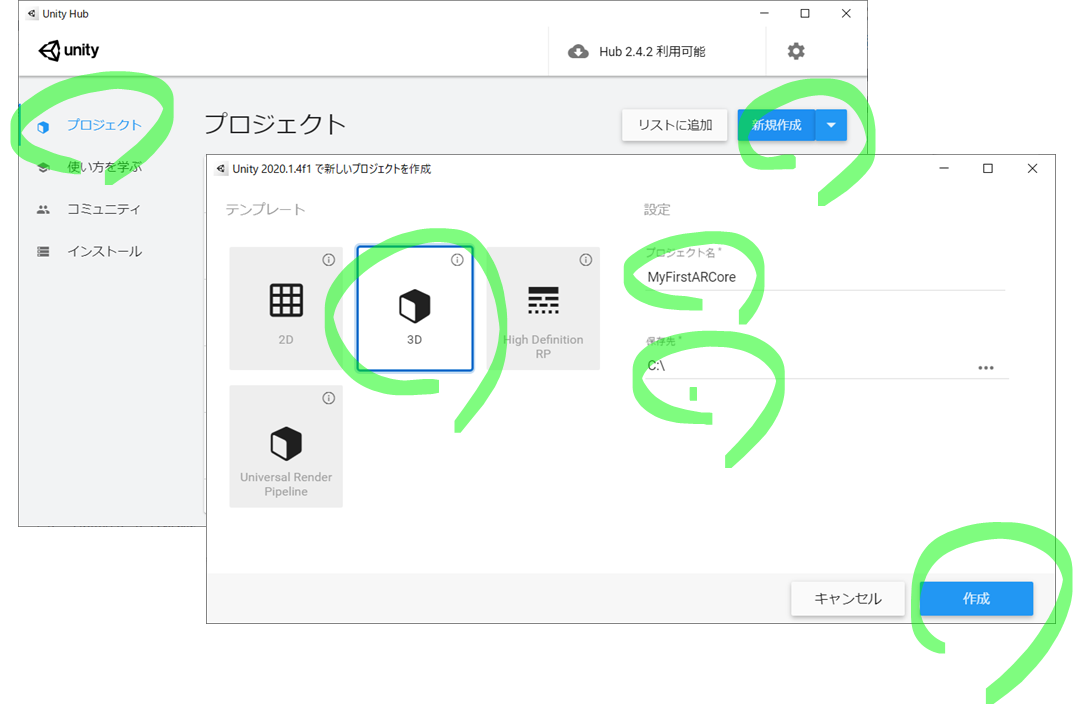
Task: Click the project cube icon in sidebar
Action: click(x=43, y=127)
